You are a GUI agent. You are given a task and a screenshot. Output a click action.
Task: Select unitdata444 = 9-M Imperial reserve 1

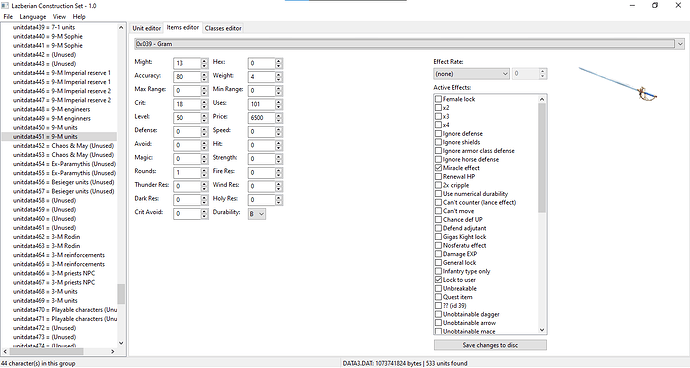[62, 73]
